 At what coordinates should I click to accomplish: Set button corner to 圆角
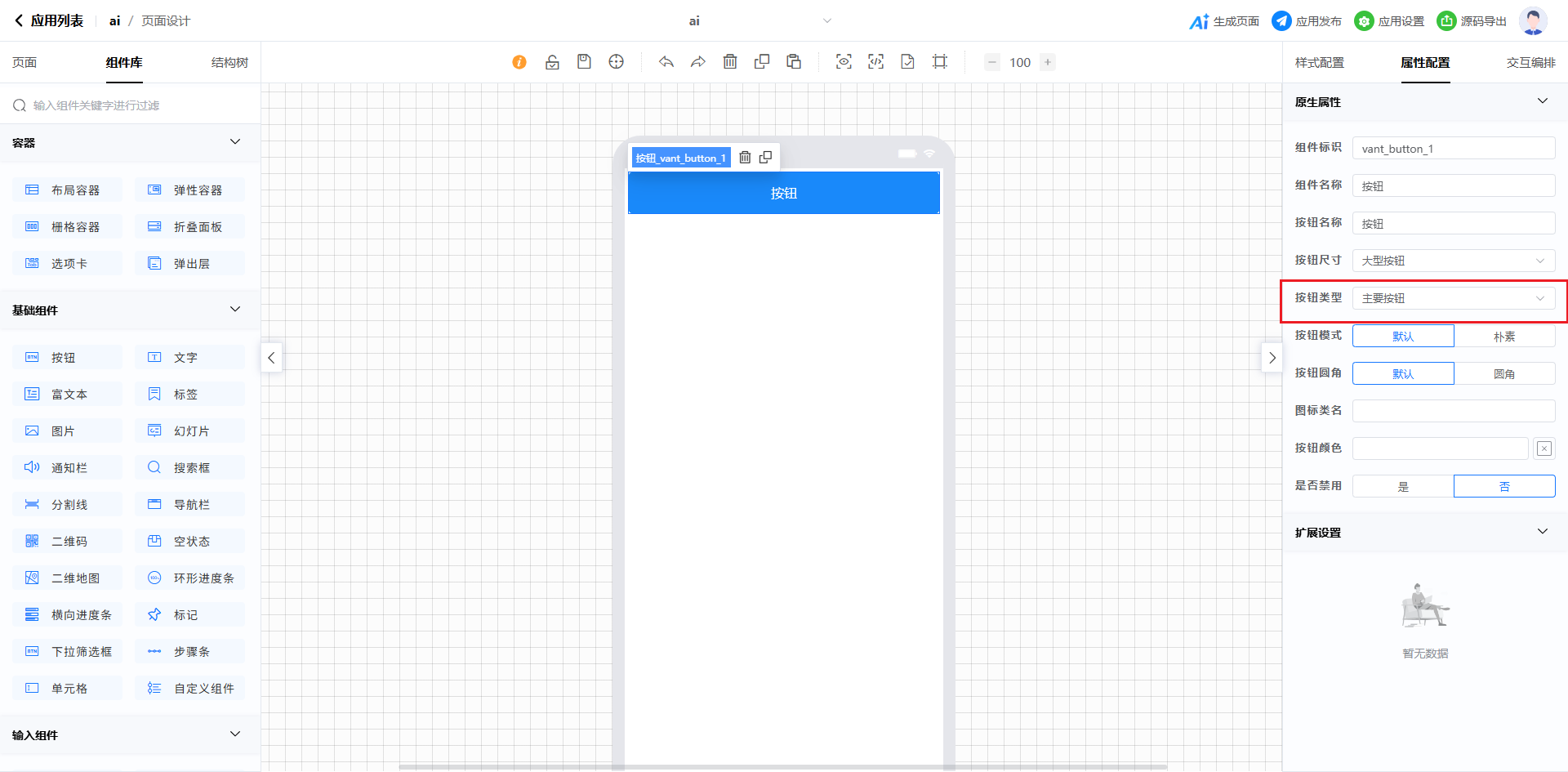tap(1504, 374)
